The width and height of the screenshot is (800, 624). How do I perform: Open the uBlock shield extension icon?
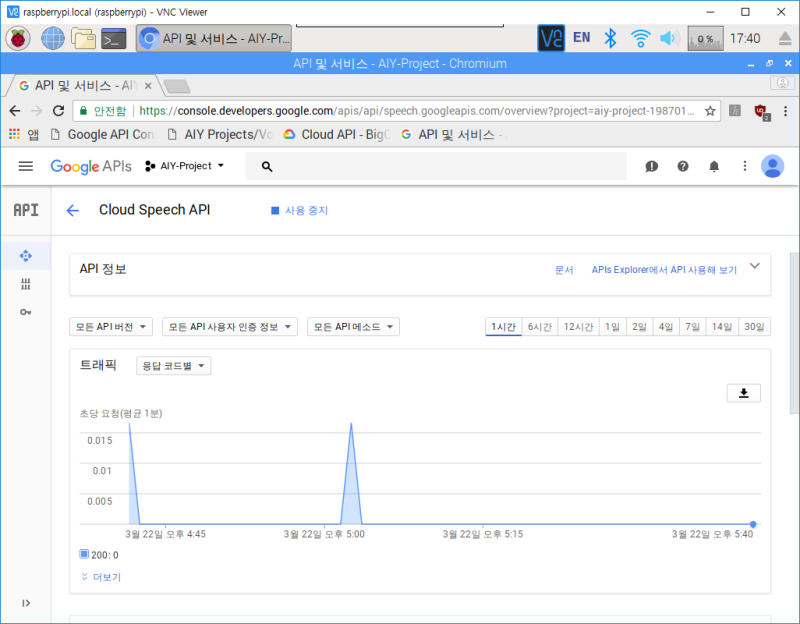click(761, 111)
